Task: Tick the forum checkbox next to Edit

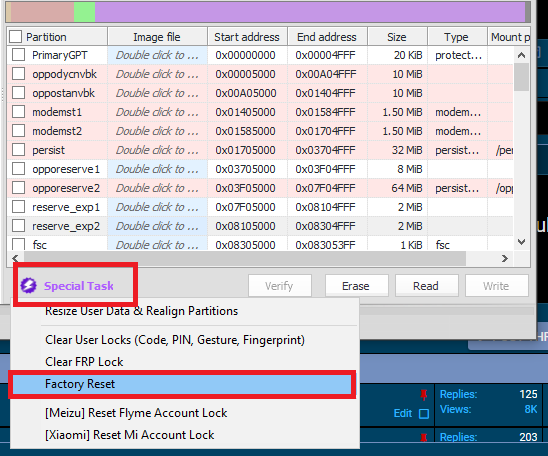Action: (x=424, y=414)
